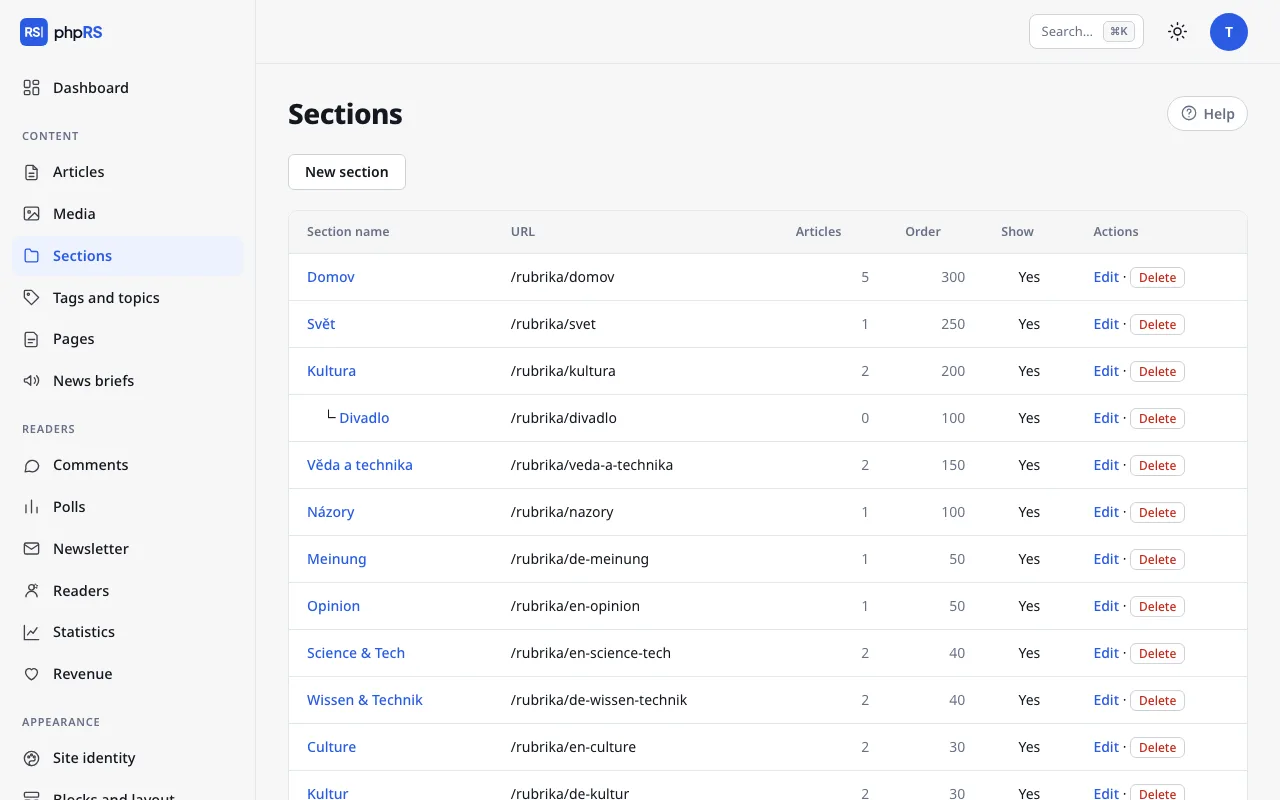Open Dashboard in the sidebar
This screenshot has width=1280, height=800.
pos(128,88)
